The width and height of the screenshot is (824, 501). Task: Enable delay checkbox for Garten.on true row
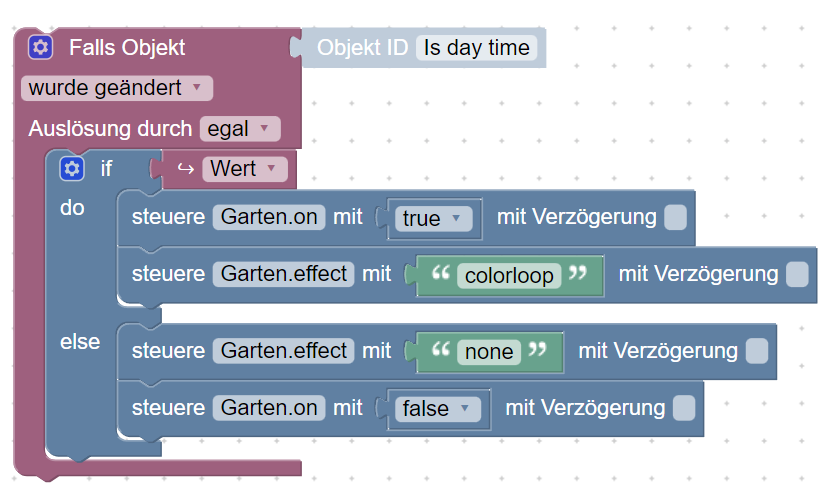click(675, 217)
